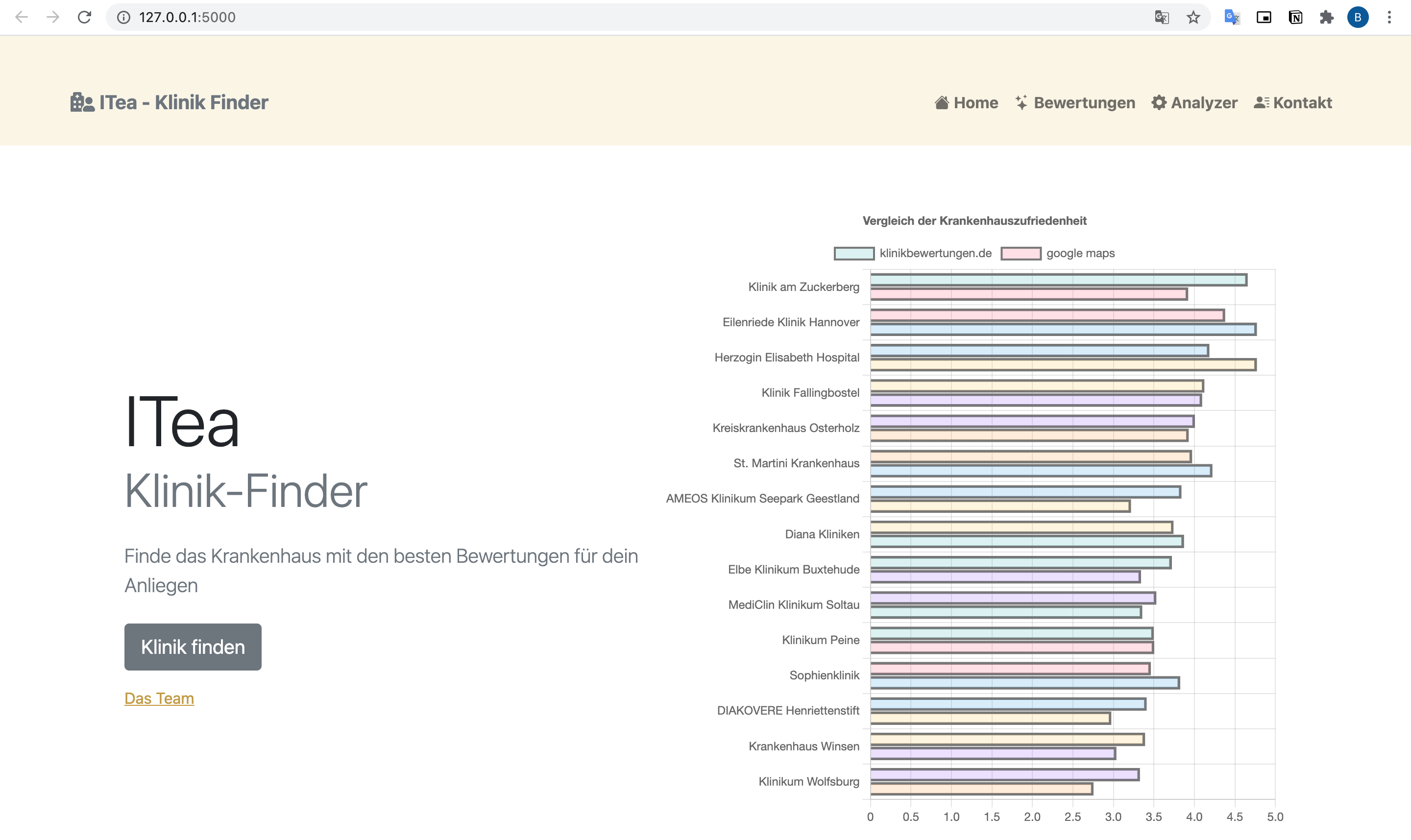The image size is (1411, 840).
Task: Open the Extensions puzzle-piece menu
Action: click(1327, 18)
